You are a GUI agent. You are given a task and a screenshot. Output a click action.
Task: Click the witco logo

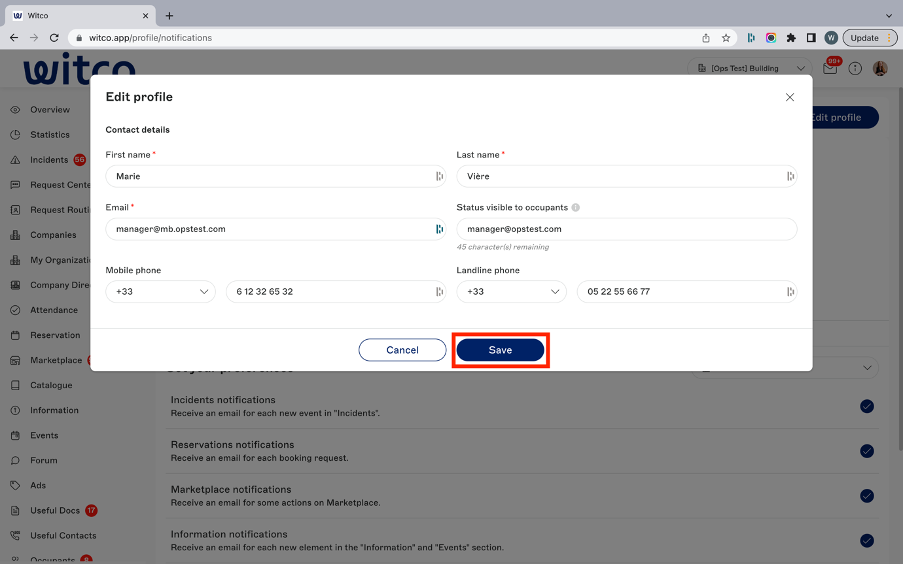[x=80, y=69]
